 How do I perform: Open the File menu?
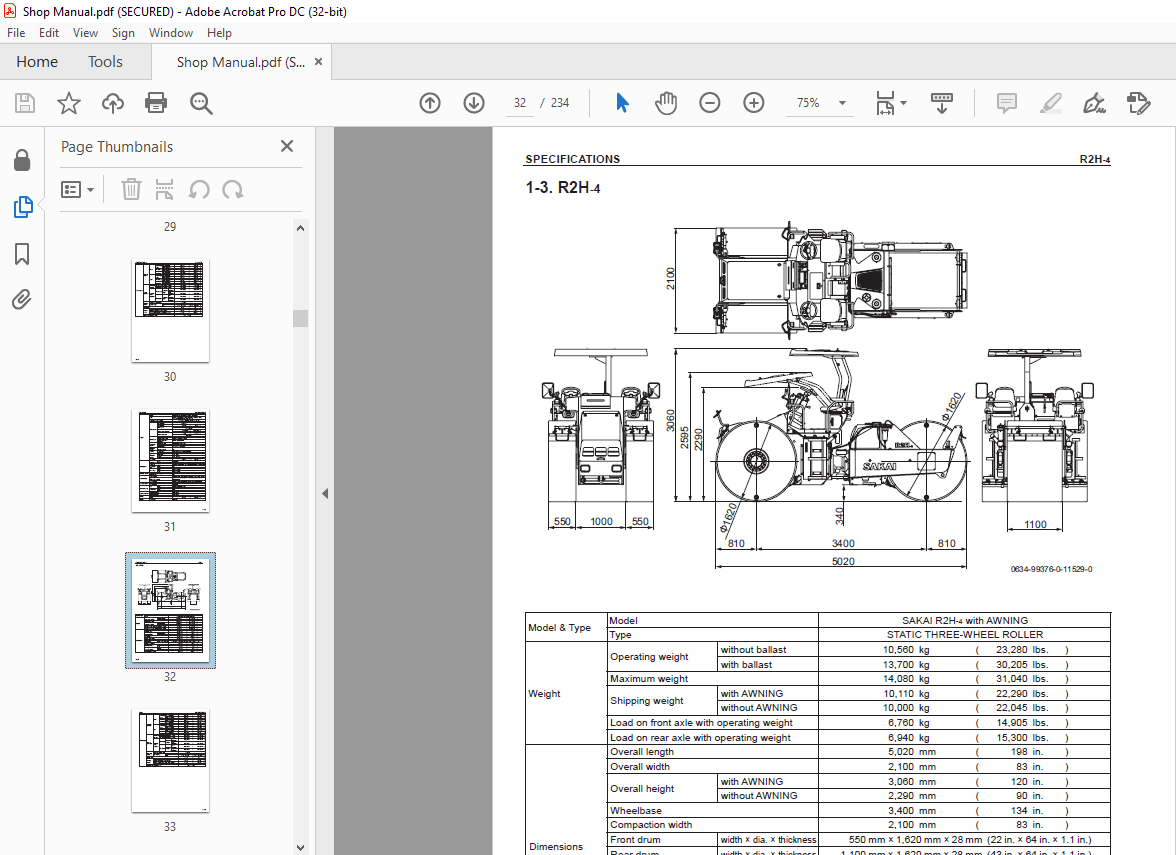pyautogui.click(x=16, y=33)
